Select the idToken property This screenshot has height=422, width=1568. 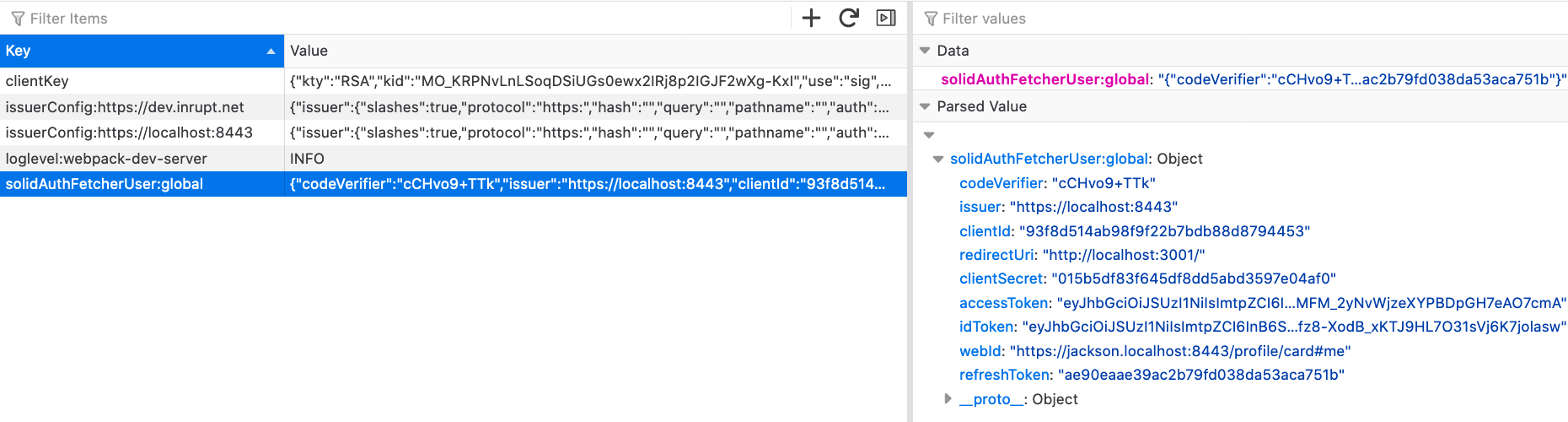[988, 327]
